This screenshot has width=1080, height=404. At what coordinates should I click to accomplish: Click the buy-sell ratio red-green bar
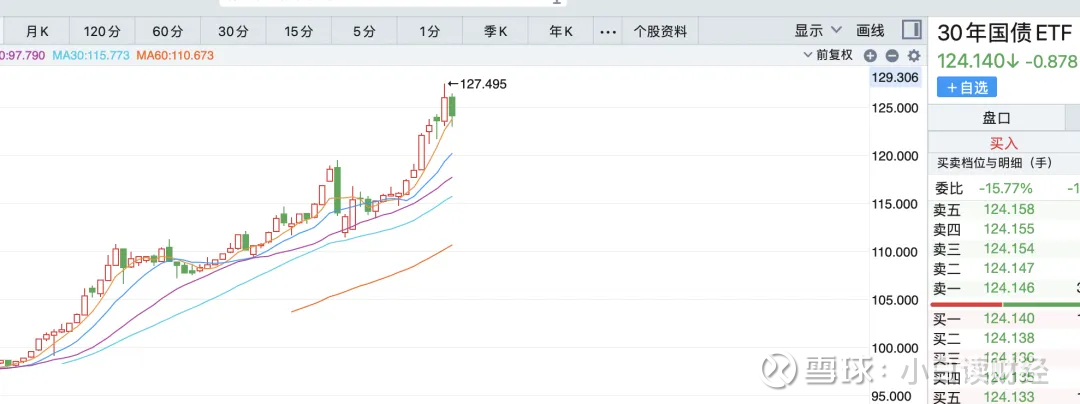click(1004, 304)
